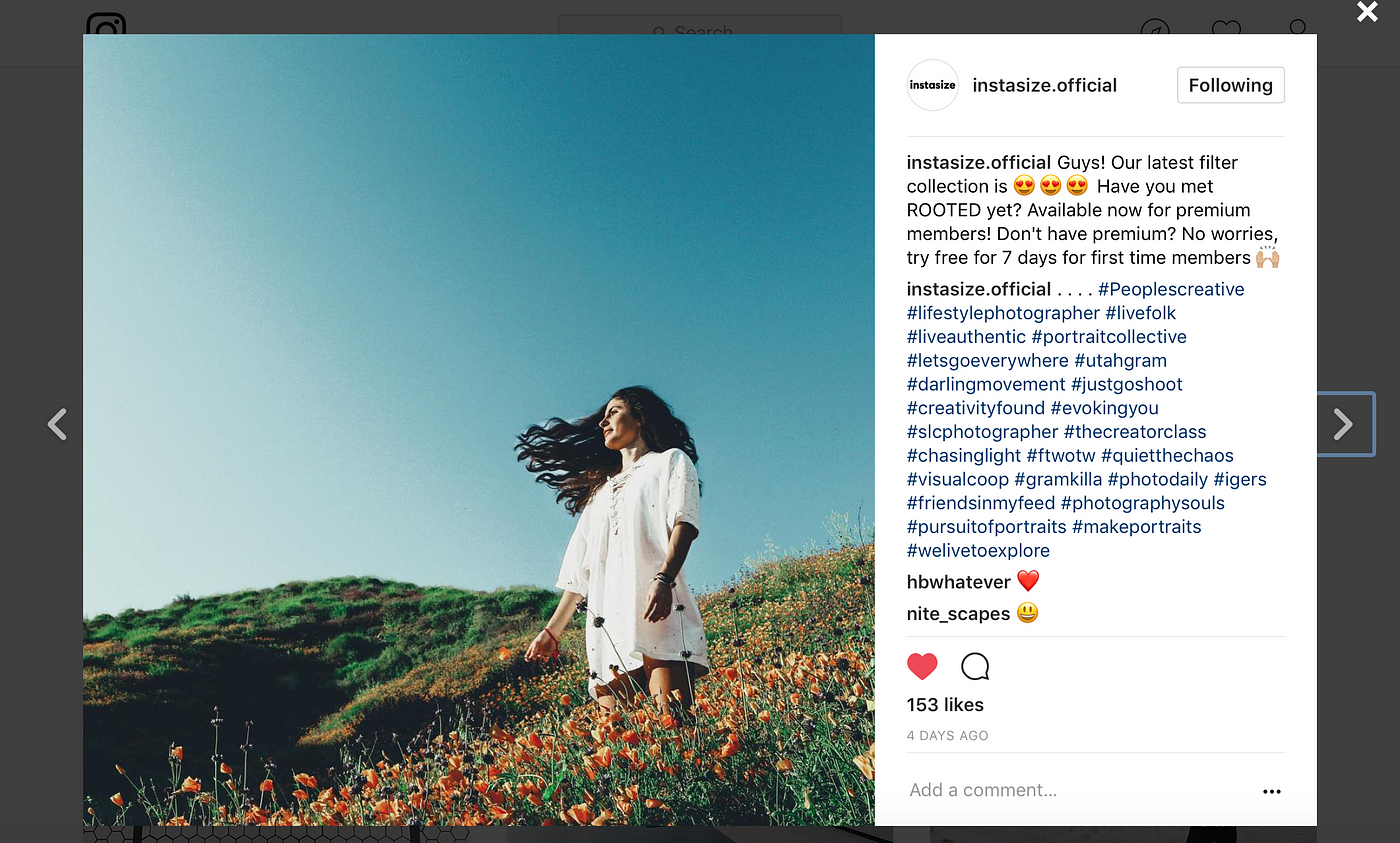The height and width of the screenshot is (843, 1400).
Task: Open the #quietthechaos hashtag
Action: tap(1167, 456)
